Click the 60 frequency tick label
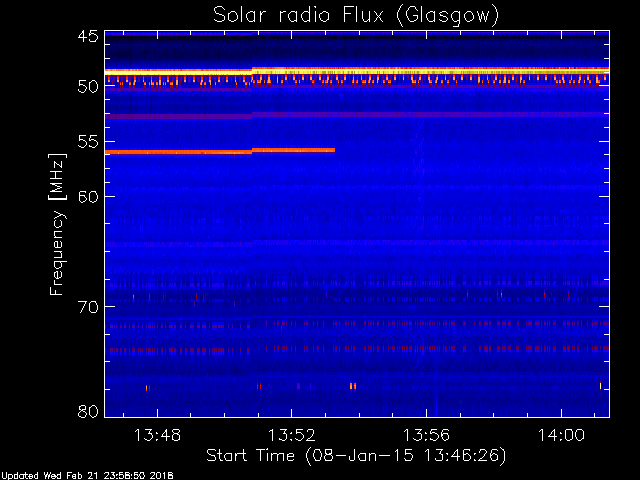 88,196
